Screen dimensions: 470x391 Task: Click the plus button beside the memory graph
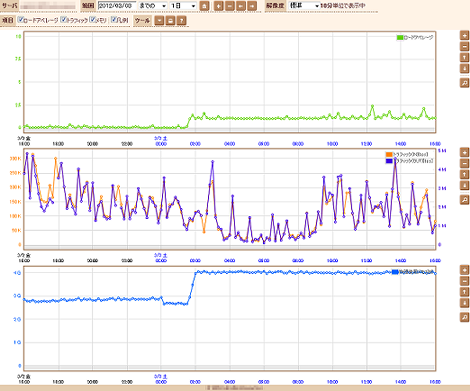(x=464, y=270)
